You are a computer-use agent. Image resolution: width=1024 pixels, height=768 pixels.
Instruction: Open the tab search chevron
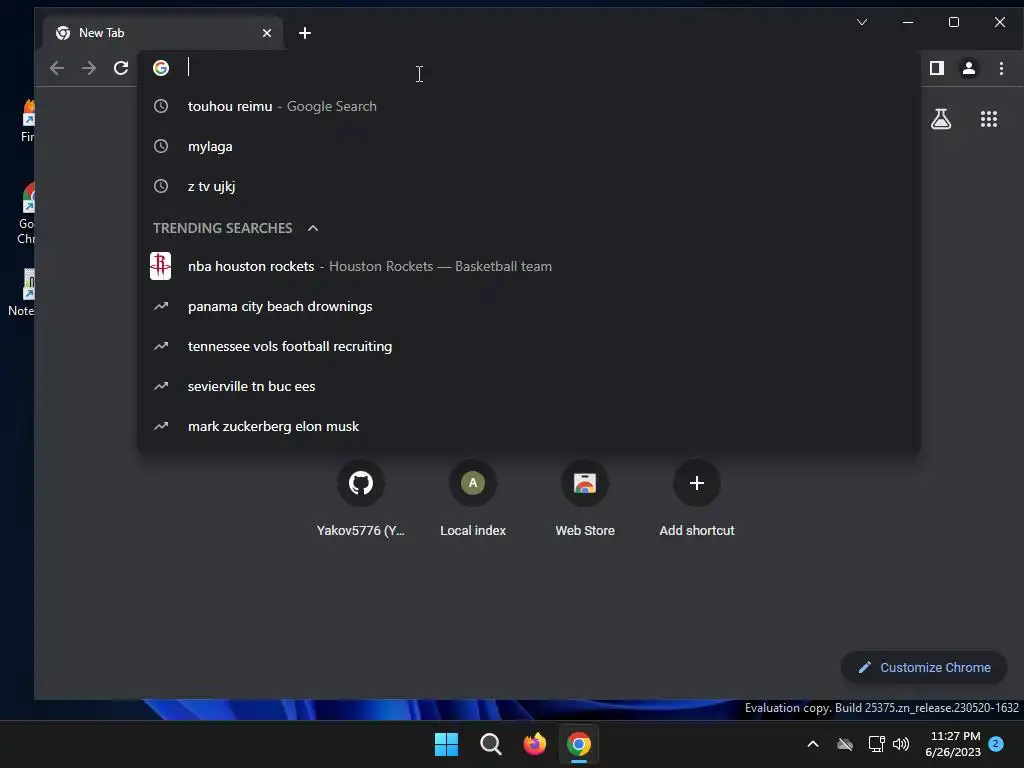click(x=862, y=22)
